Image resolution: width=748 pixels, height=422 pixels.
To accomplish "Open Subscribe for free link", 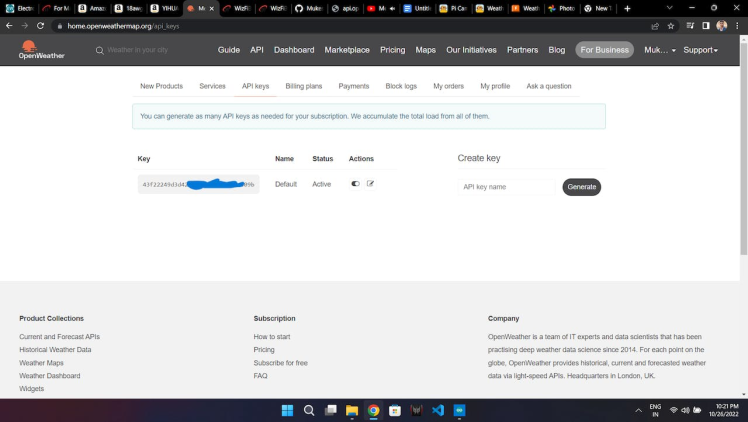I will [280, 363].
